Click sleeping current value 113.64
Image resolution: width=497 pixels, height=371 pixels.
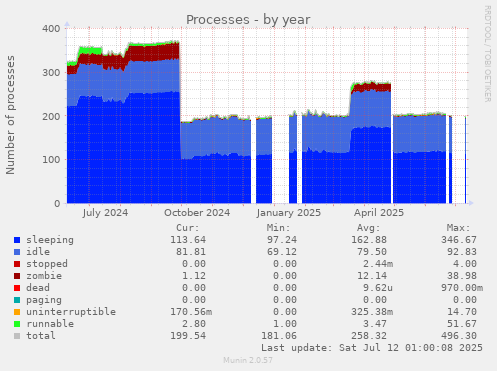pyautogui.click(x=188, y=240)
